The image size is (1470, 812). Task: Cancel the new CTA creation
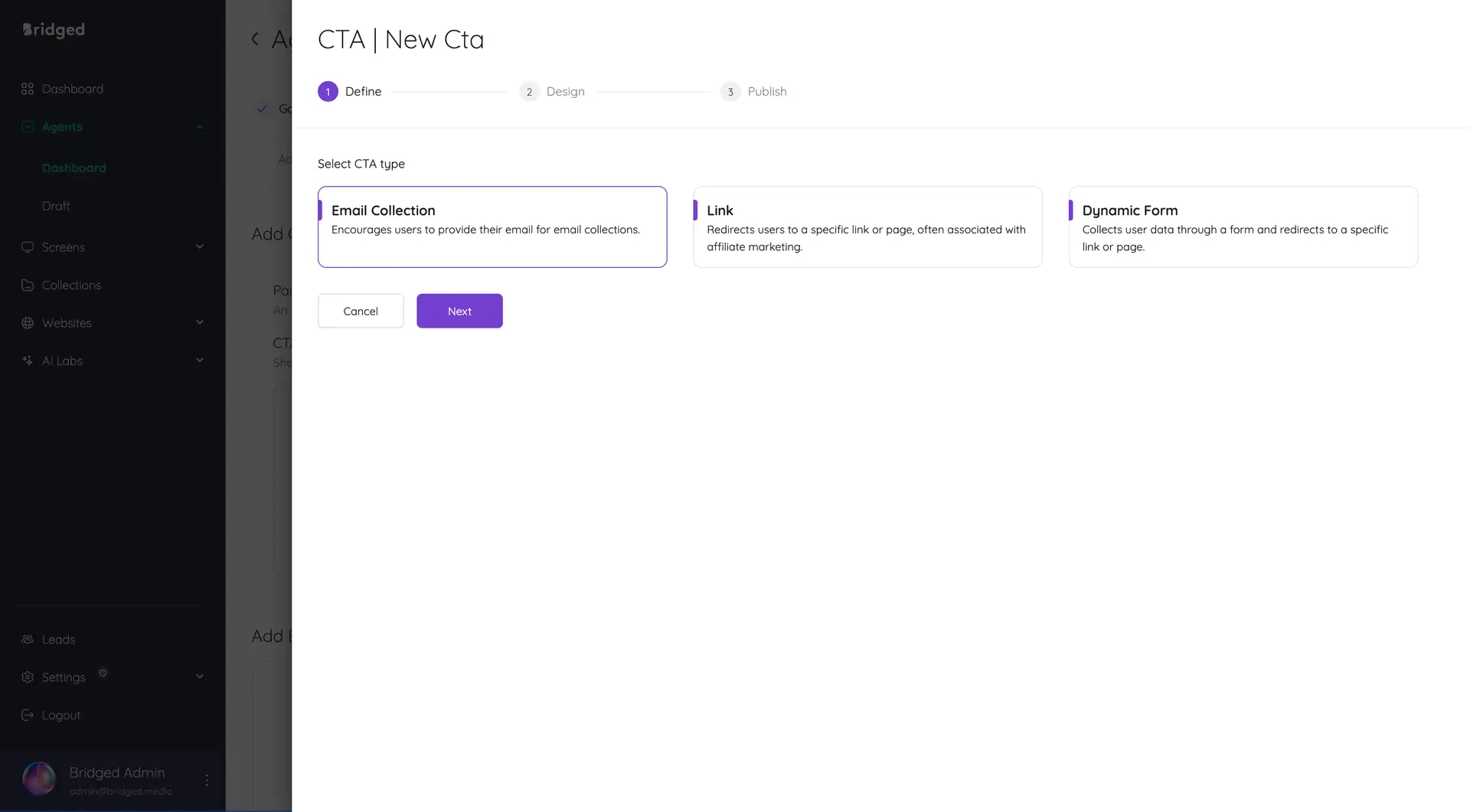tap(360, 311)
